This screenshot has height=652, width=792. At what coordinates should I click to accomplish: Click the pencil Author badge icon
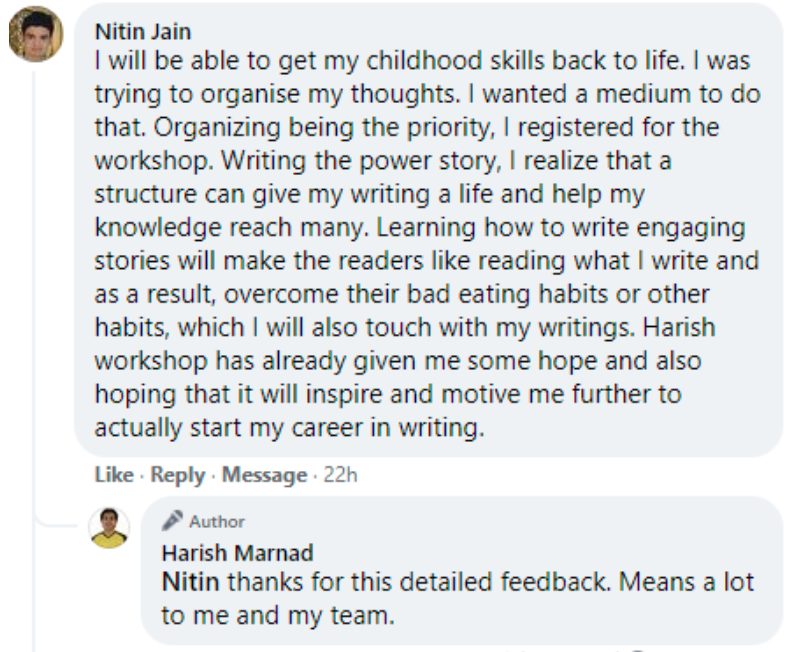click(172, 521)
